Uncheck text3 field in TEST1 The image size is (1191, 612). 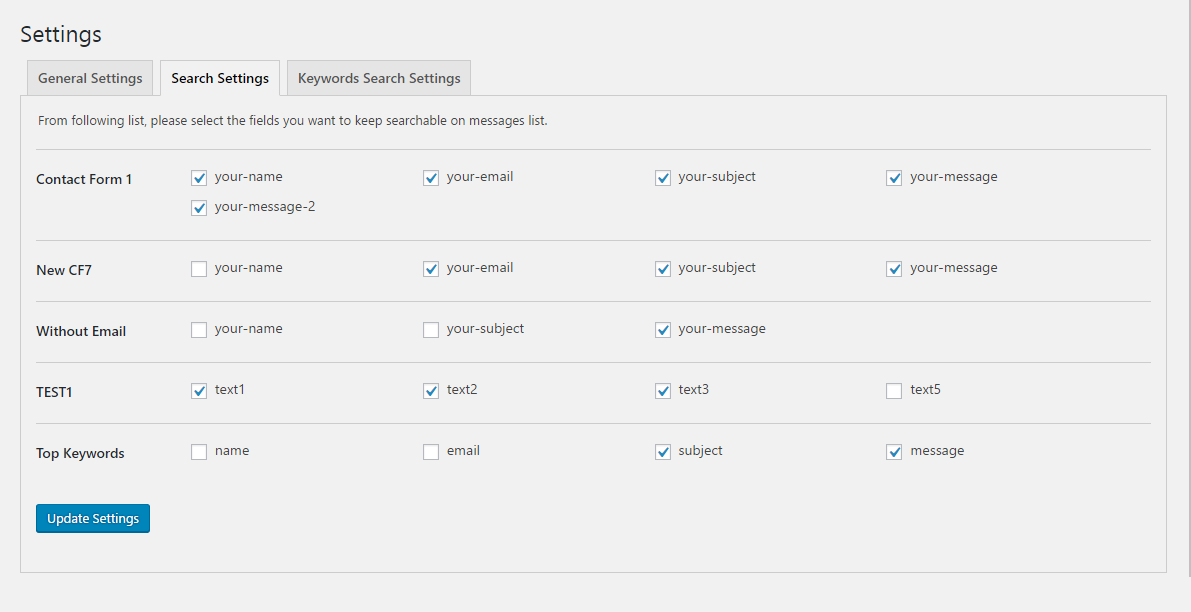663,391
